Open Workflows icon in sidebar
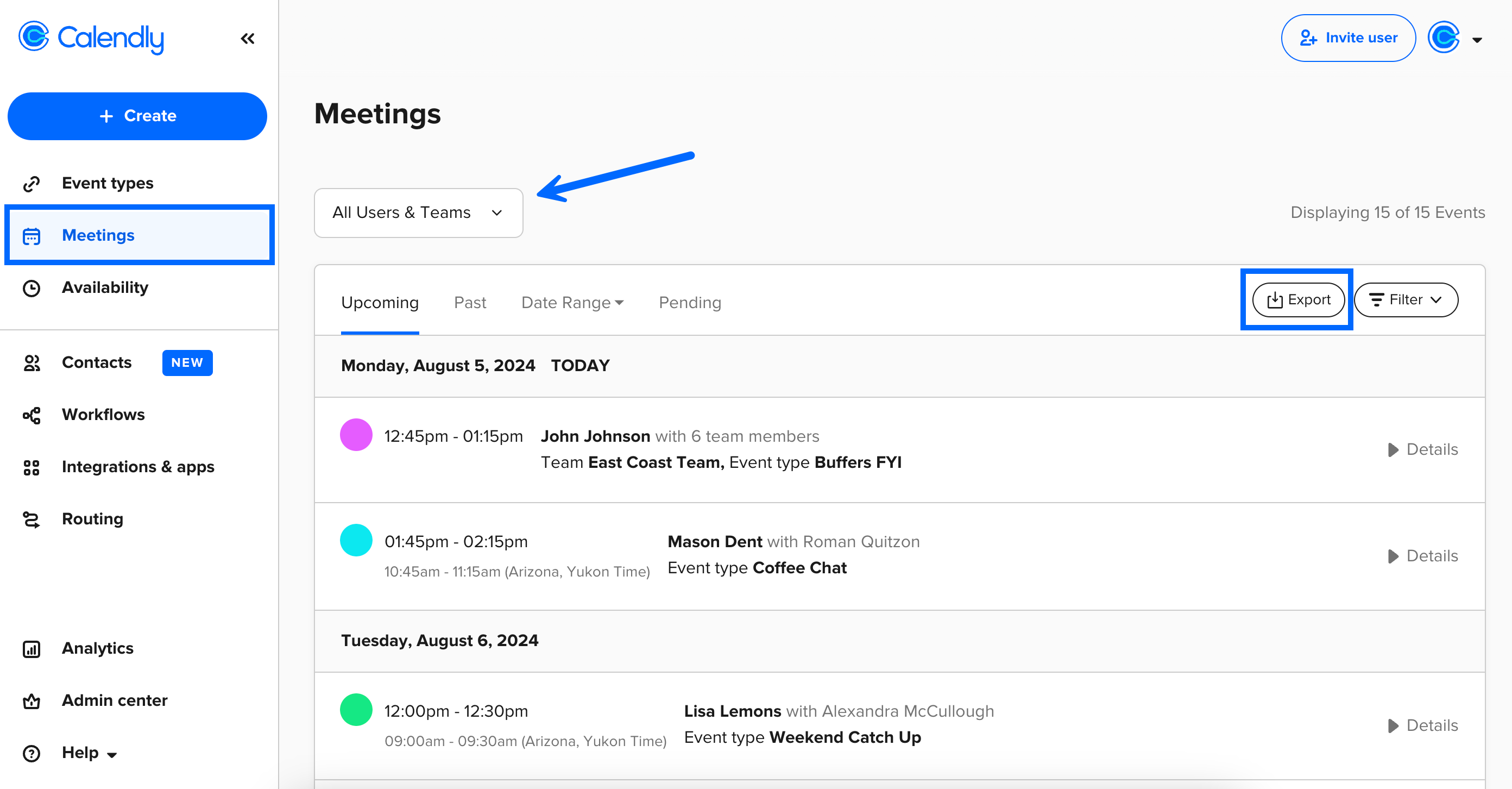The height and width of the screenshot is (789, 1512). click(31, 415)
